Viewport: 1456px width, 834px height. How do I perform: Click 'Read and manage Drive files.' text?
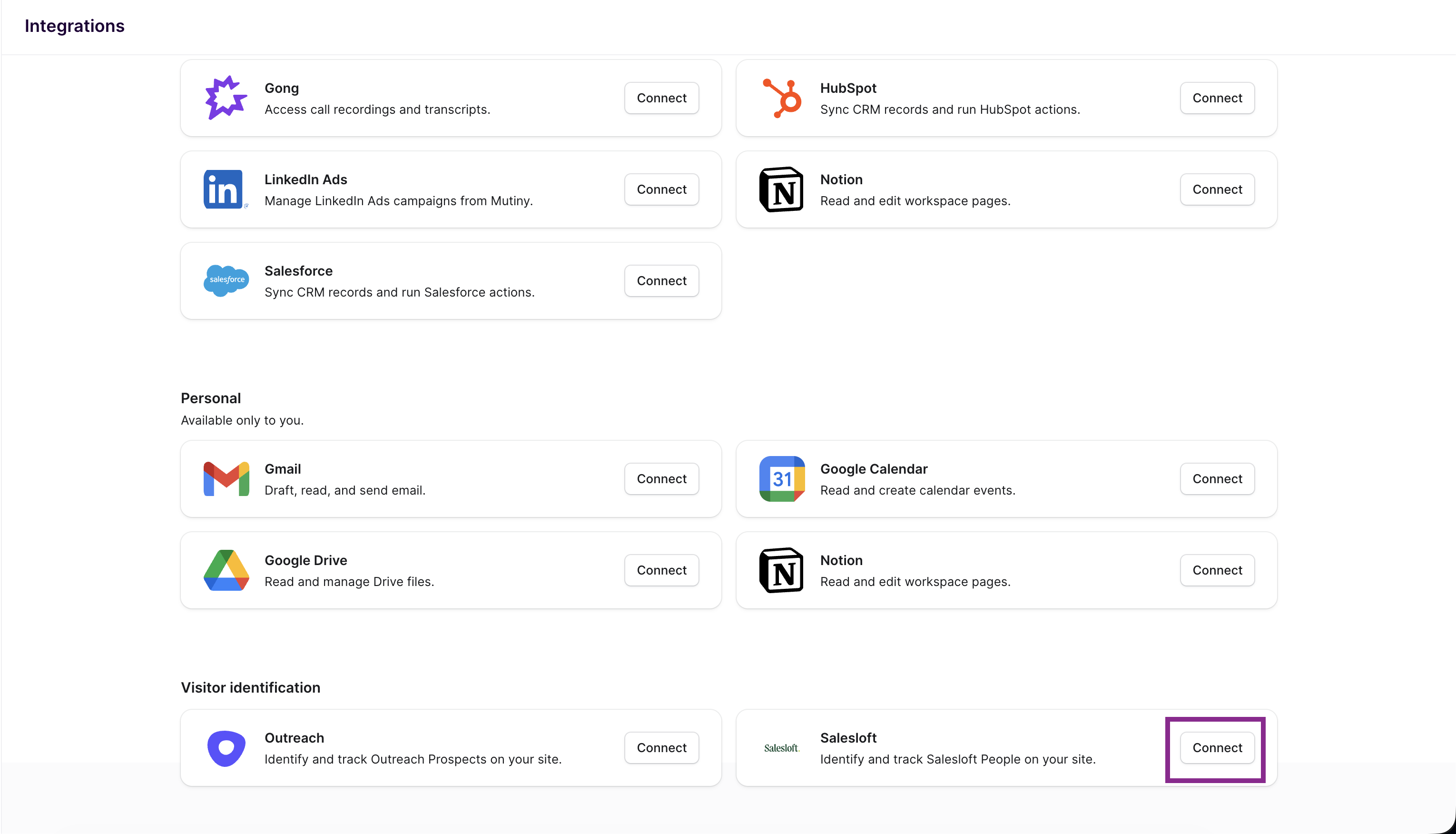[349, 582]
